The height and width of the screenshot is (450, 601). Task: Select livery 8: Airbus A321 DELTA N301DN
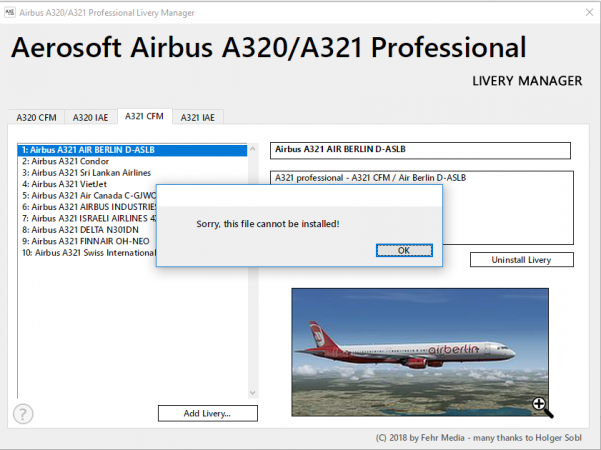pos(87,230)
